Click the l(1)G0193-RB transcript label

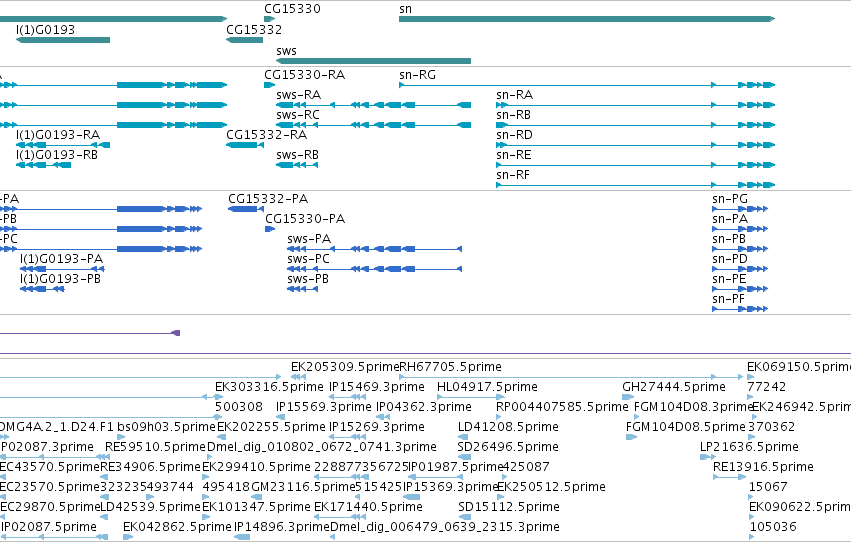click(x=57, y=155)
